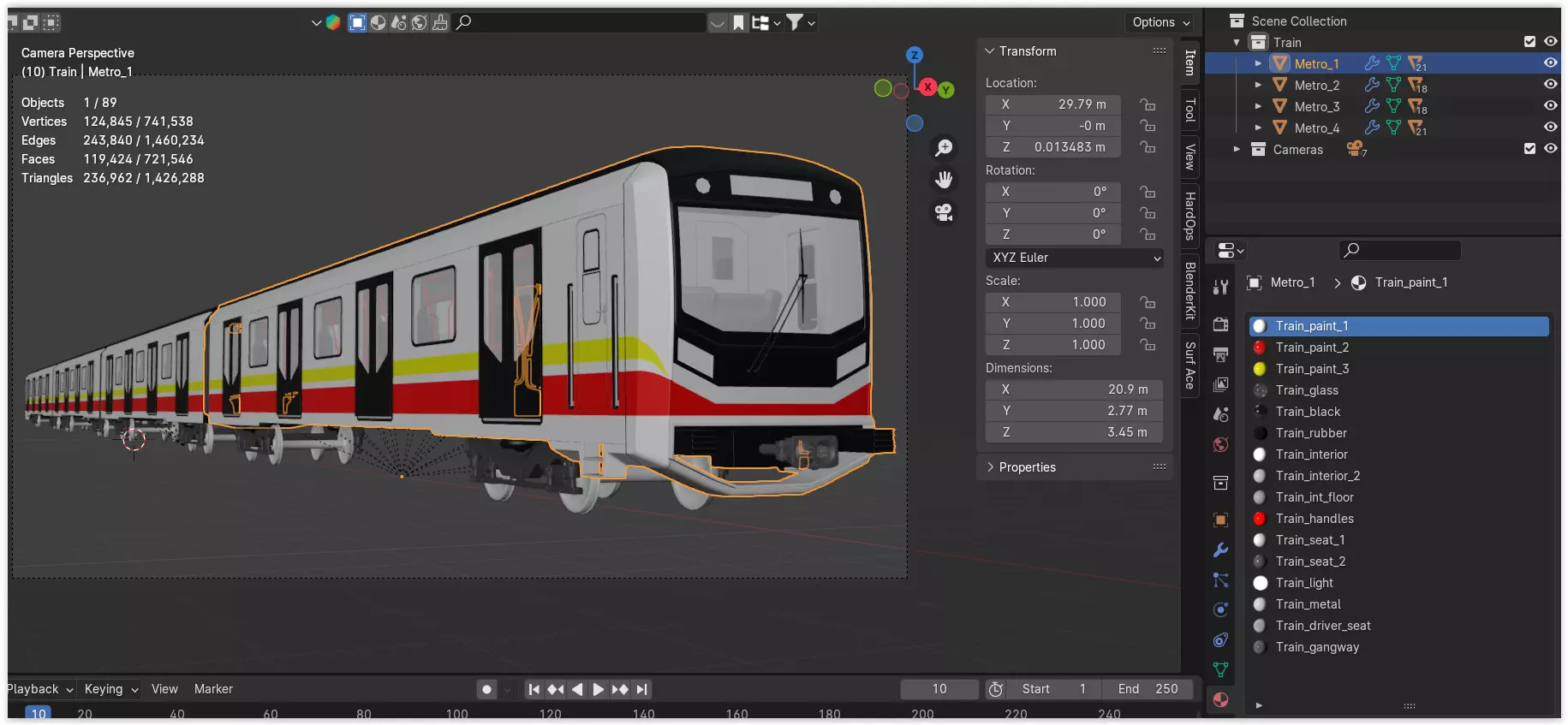Open the Marker menu
The height and width of the screenshot is (725, 1568).
pos(213,689)
